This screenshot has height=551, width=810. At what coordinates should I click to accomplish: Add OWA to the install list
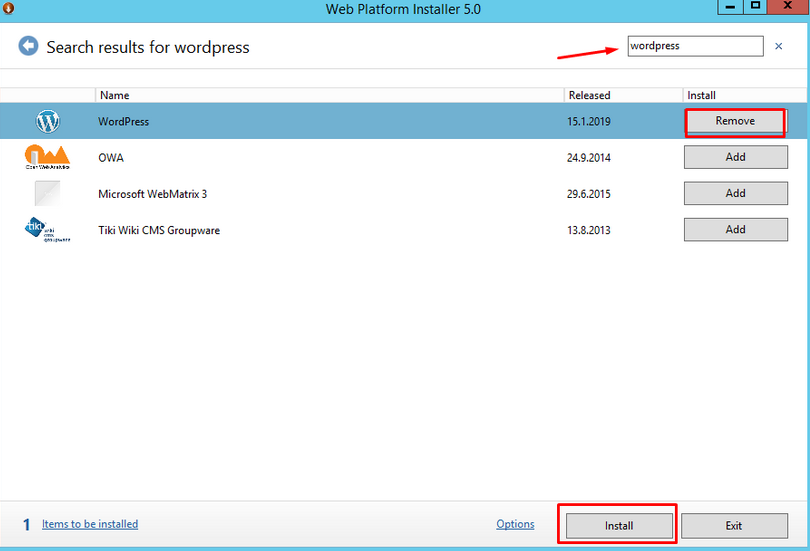coord(736,157)
